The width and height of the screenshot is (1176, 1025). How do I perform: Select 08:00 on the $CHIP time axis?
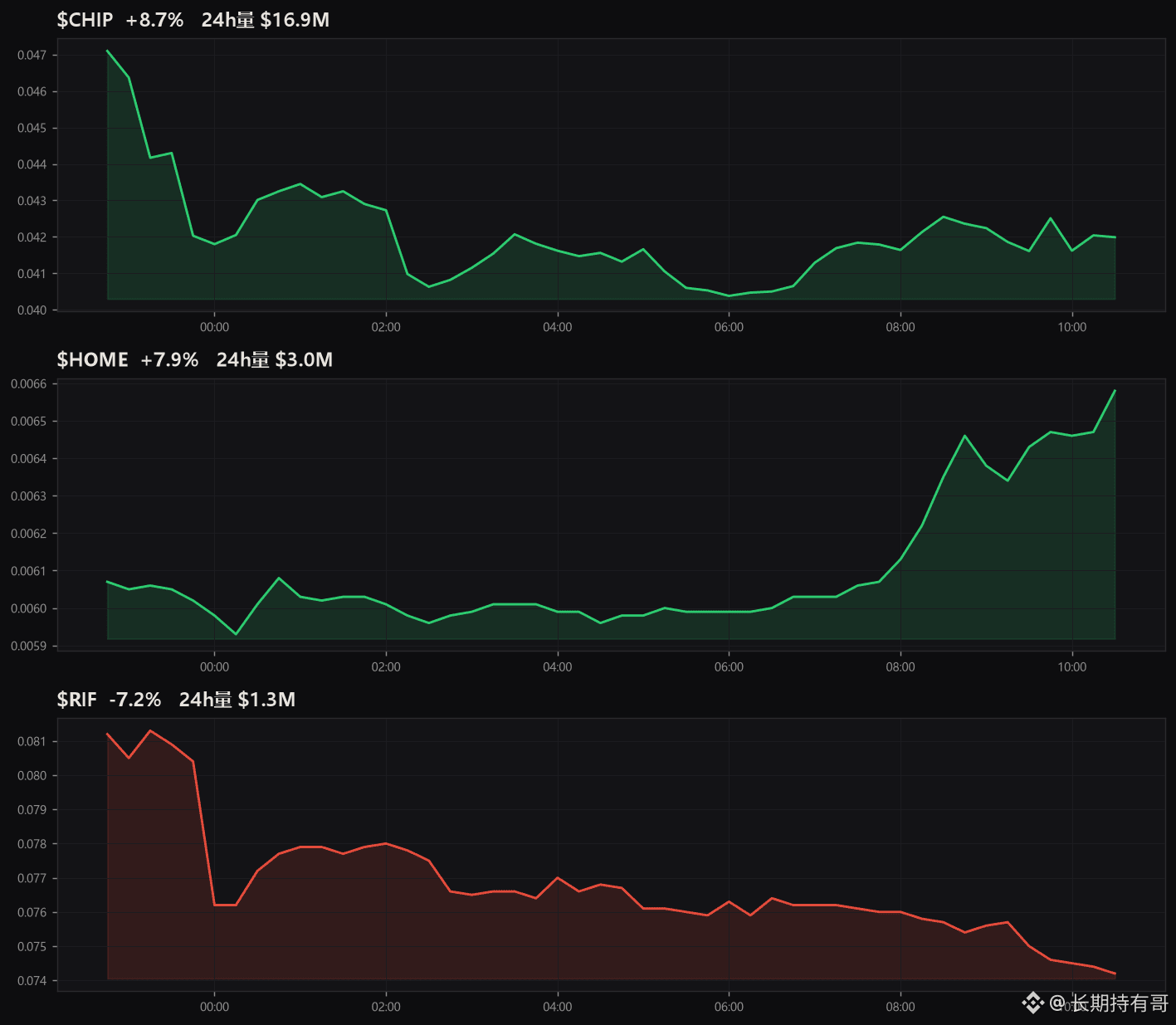(x=900, y=327)
